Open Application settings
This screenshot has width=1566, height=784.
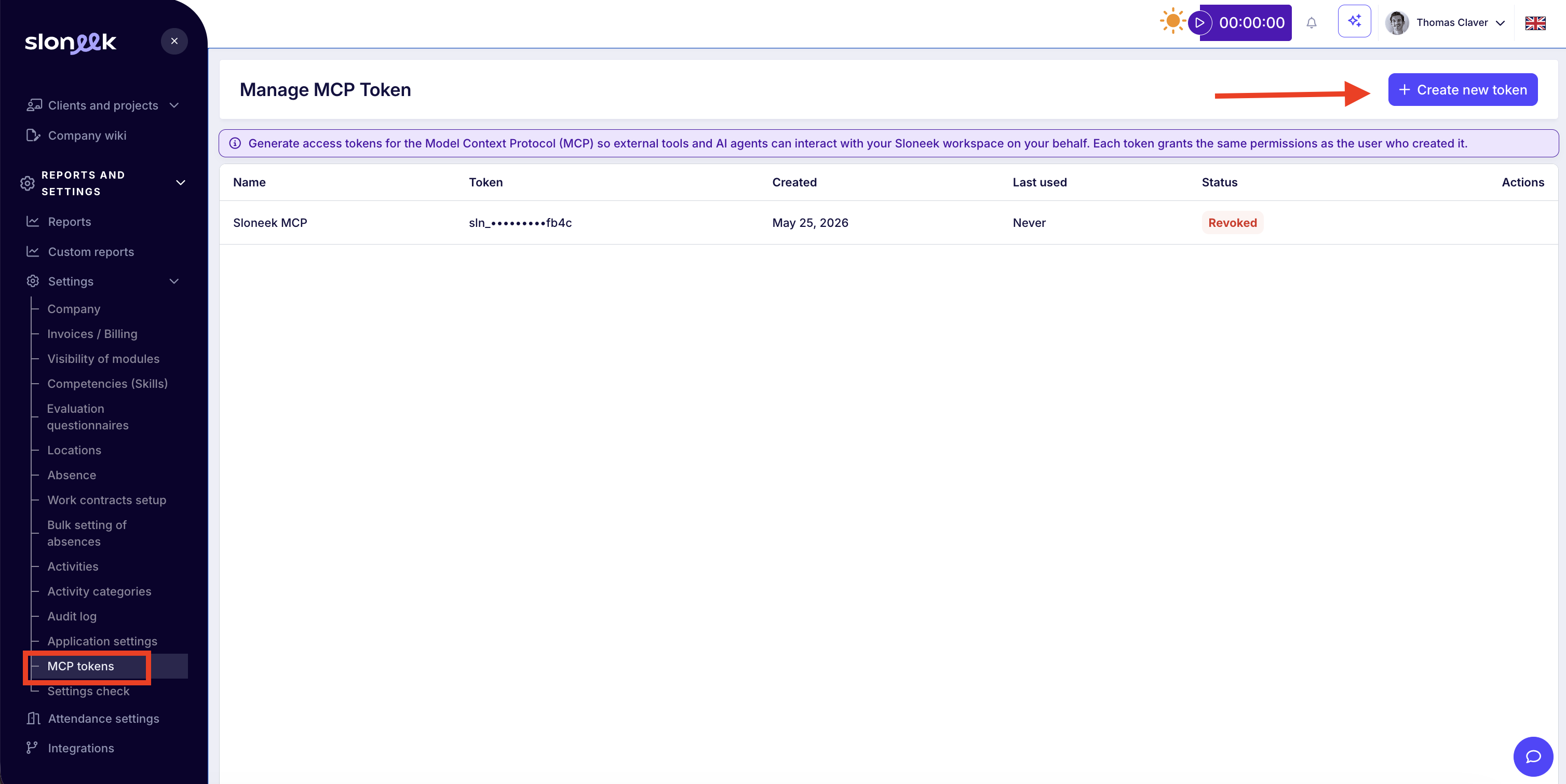point(102,641)
